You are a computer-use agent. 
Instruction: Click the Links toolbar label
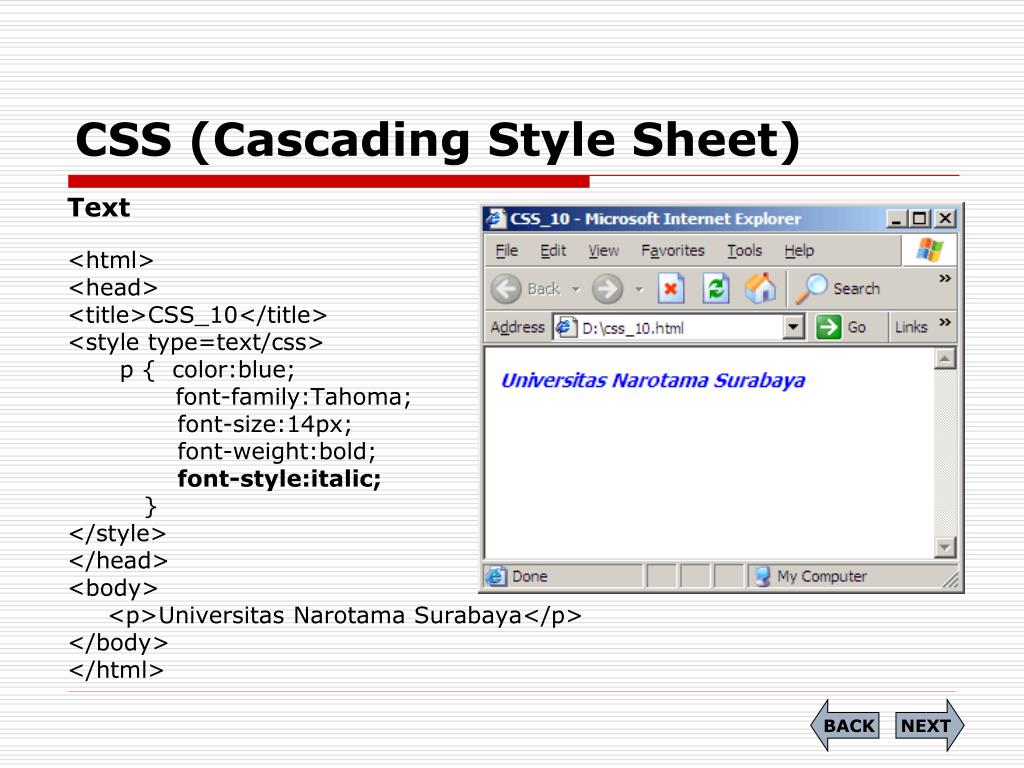(x=911, y=327)
